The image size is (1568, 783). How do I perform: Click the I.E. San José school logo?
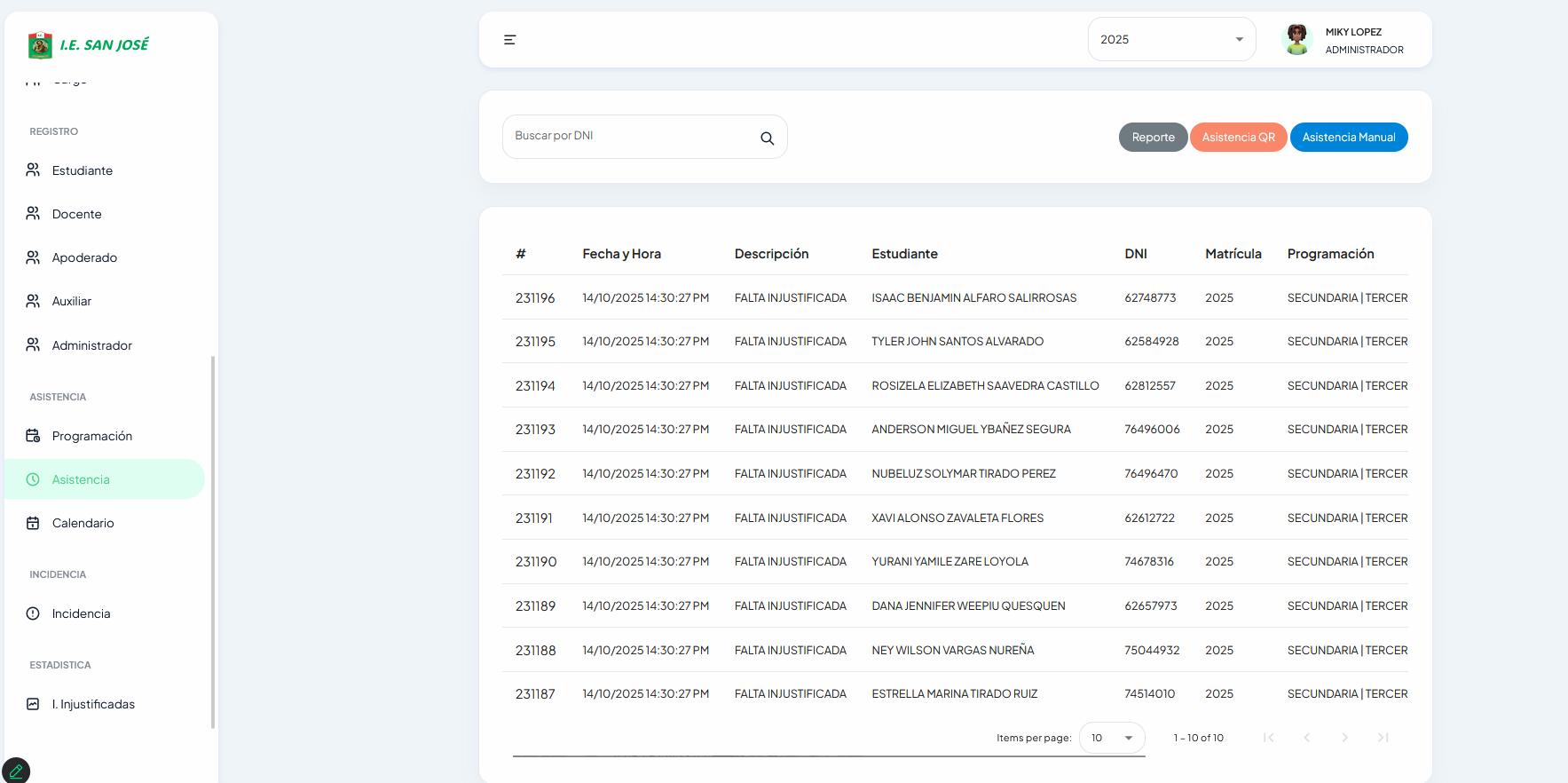tap(40, 44)
